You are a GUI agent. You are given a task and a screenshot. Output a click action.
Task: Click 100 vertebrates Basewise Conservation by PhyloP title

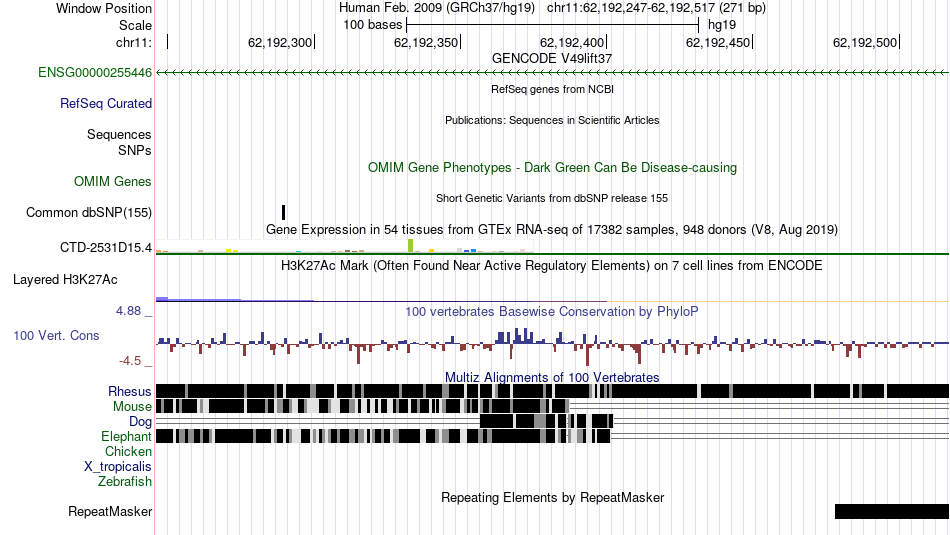pos(552,311)
